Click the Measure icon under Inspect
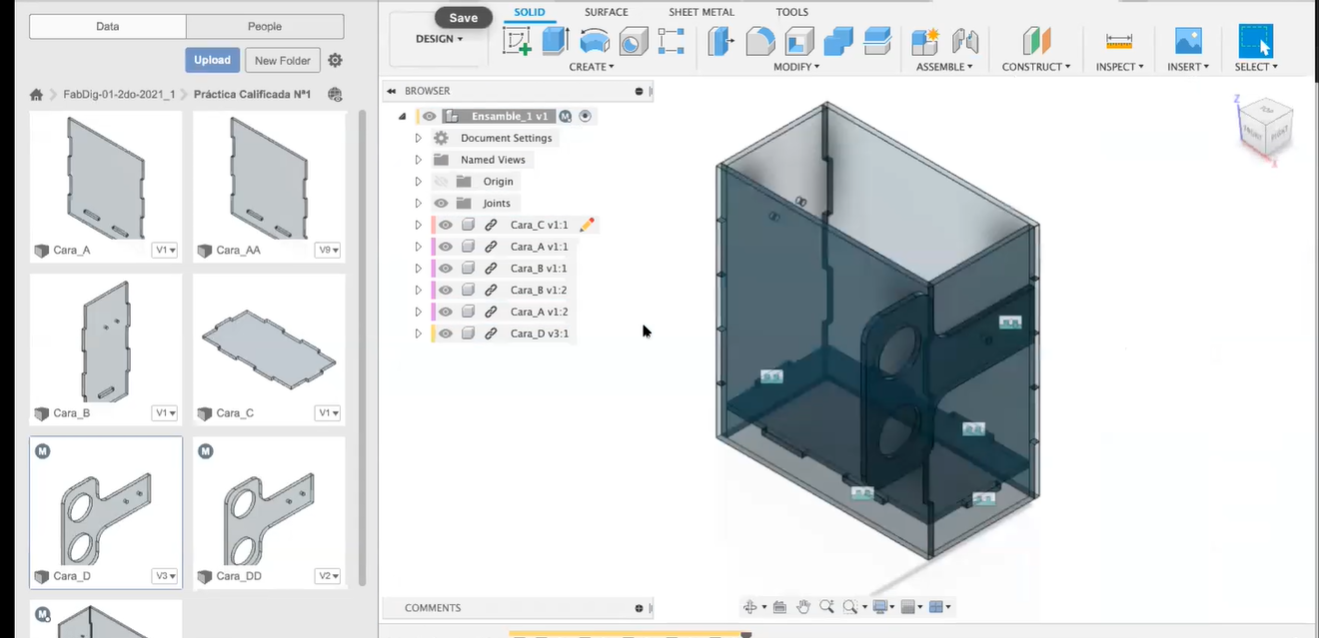The image size is (1319, 638). coord(1118,41)
